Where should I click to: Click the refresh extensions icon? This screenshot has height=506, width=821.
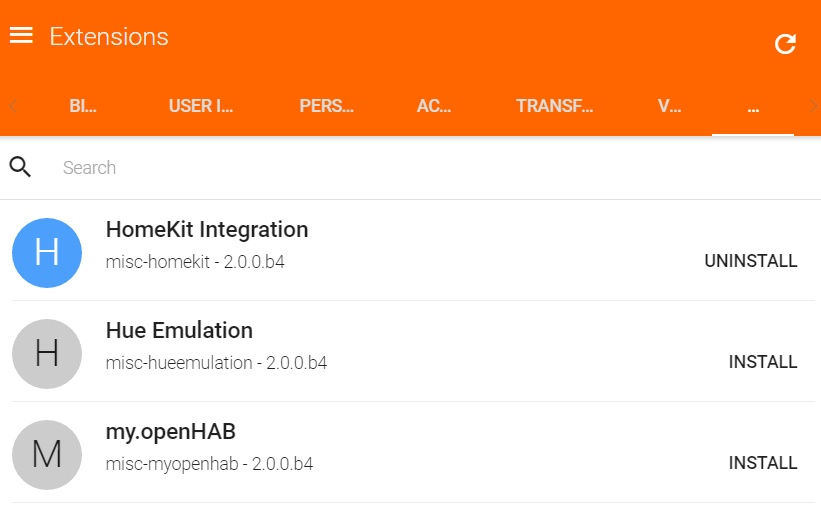coord(785,44)
